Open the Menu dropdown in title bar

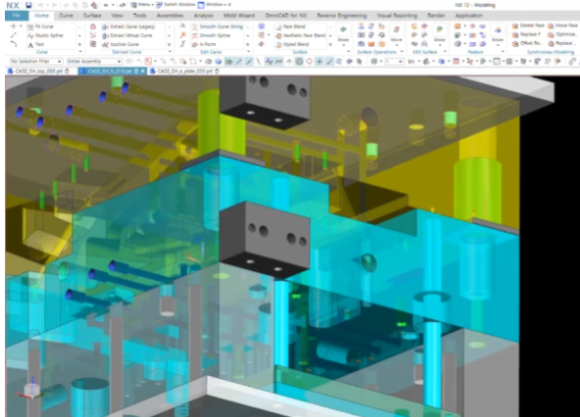(142, 5)
